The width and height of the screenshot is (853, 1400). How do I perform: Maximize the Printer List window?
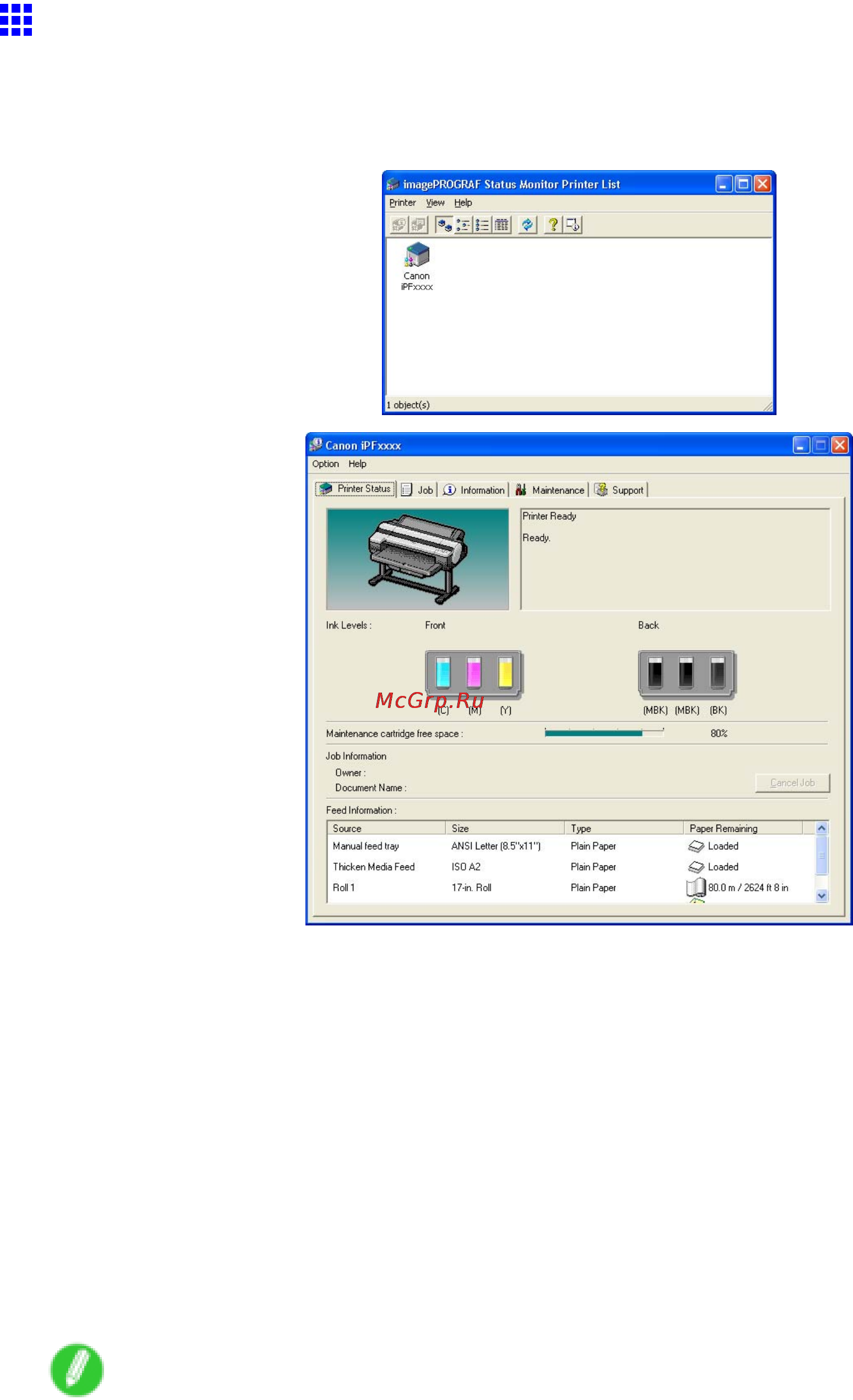coord(743,184)
